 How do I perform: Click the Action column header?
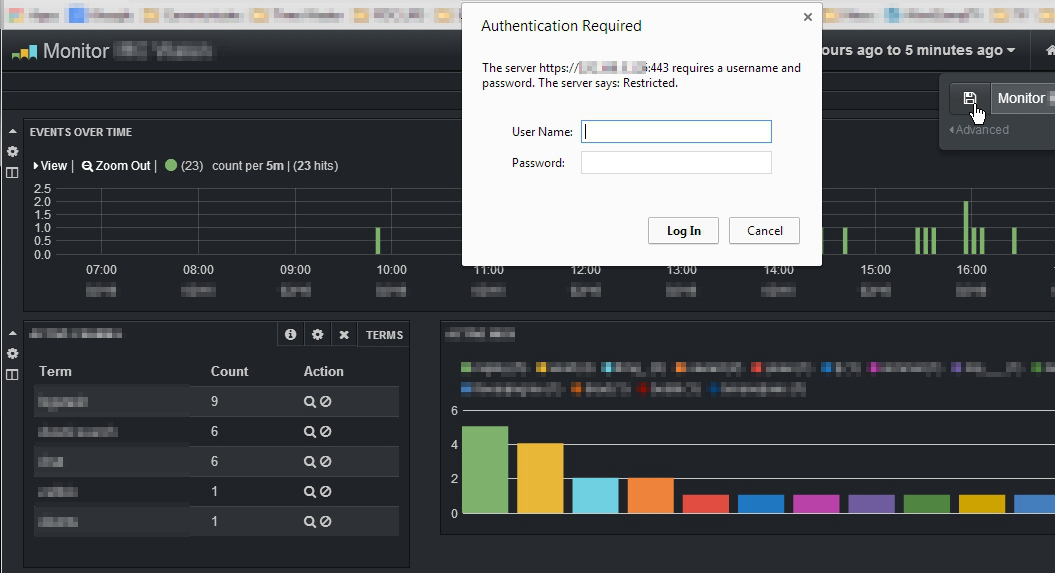pos(324,371)
